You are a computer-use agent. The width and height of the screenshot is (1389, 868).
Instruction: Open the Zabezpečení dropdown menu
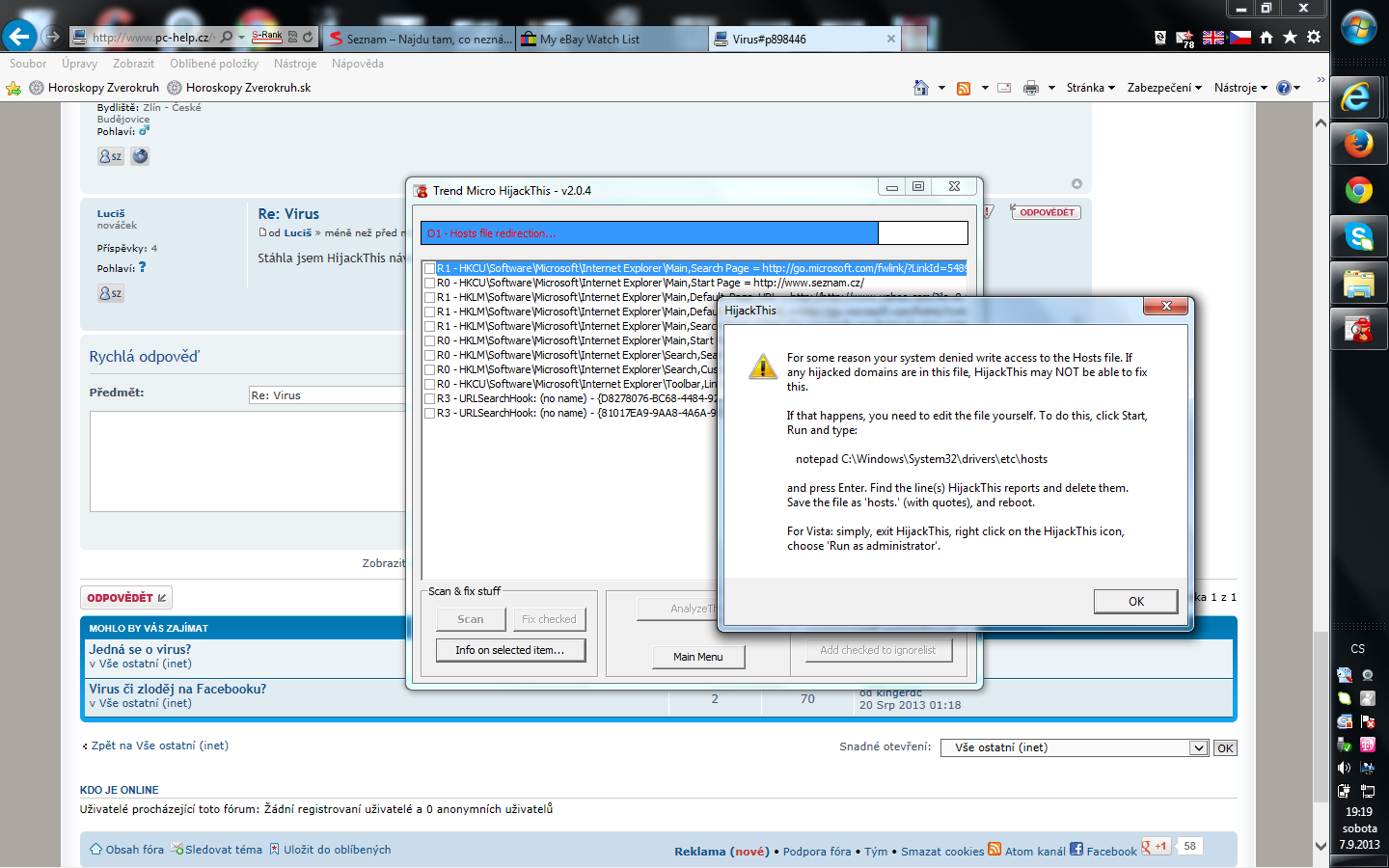pos(1164,88)
